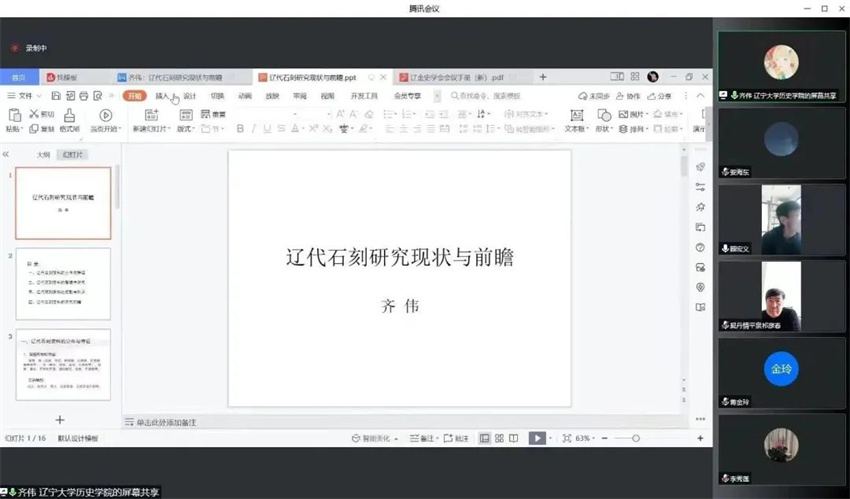850x499 pixels.
Task: Click the Smart Beautify (智能美化) button
Action: (x=375, y=438)
